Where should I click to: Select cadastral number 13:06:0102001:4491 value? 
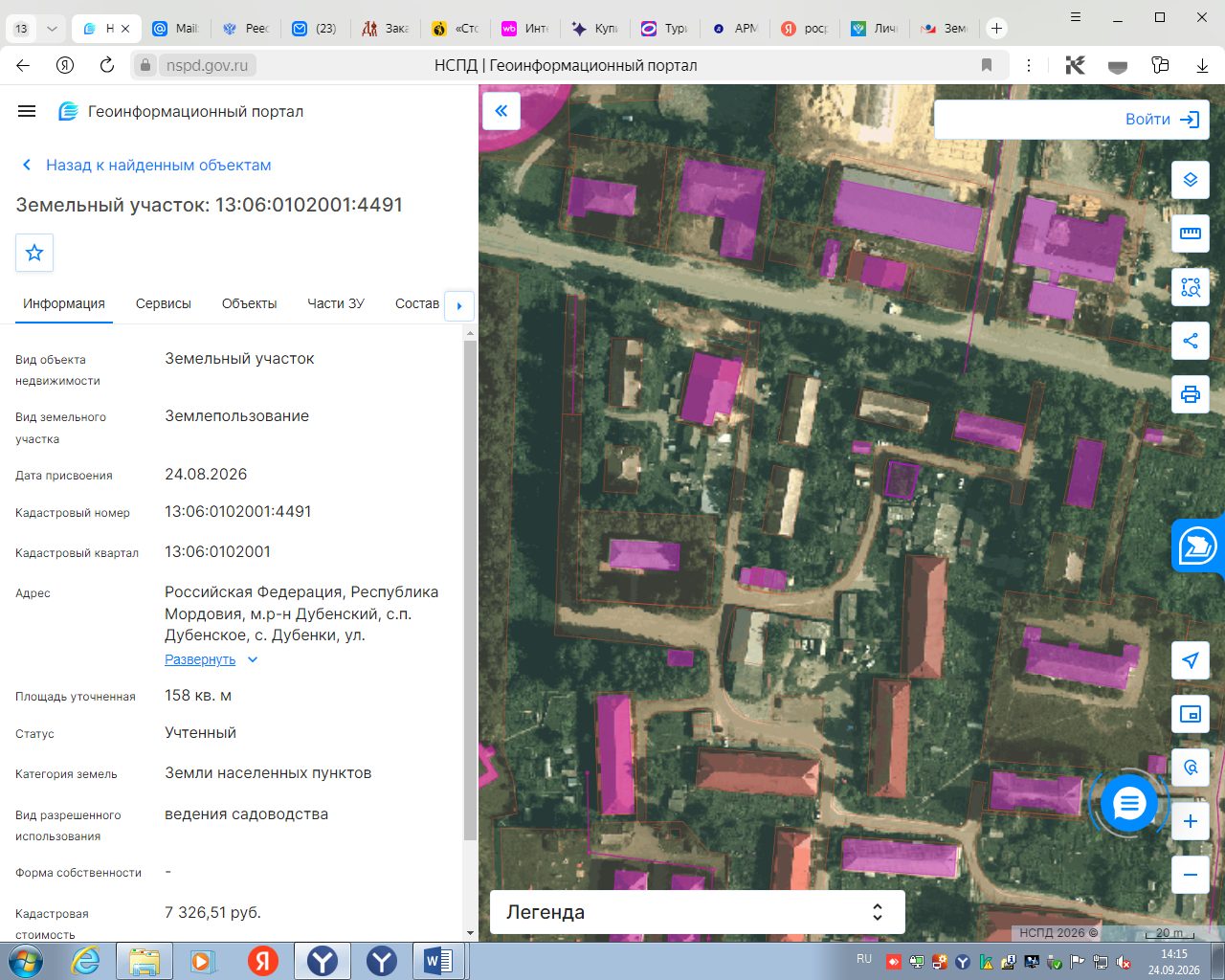tap(238, 511)
